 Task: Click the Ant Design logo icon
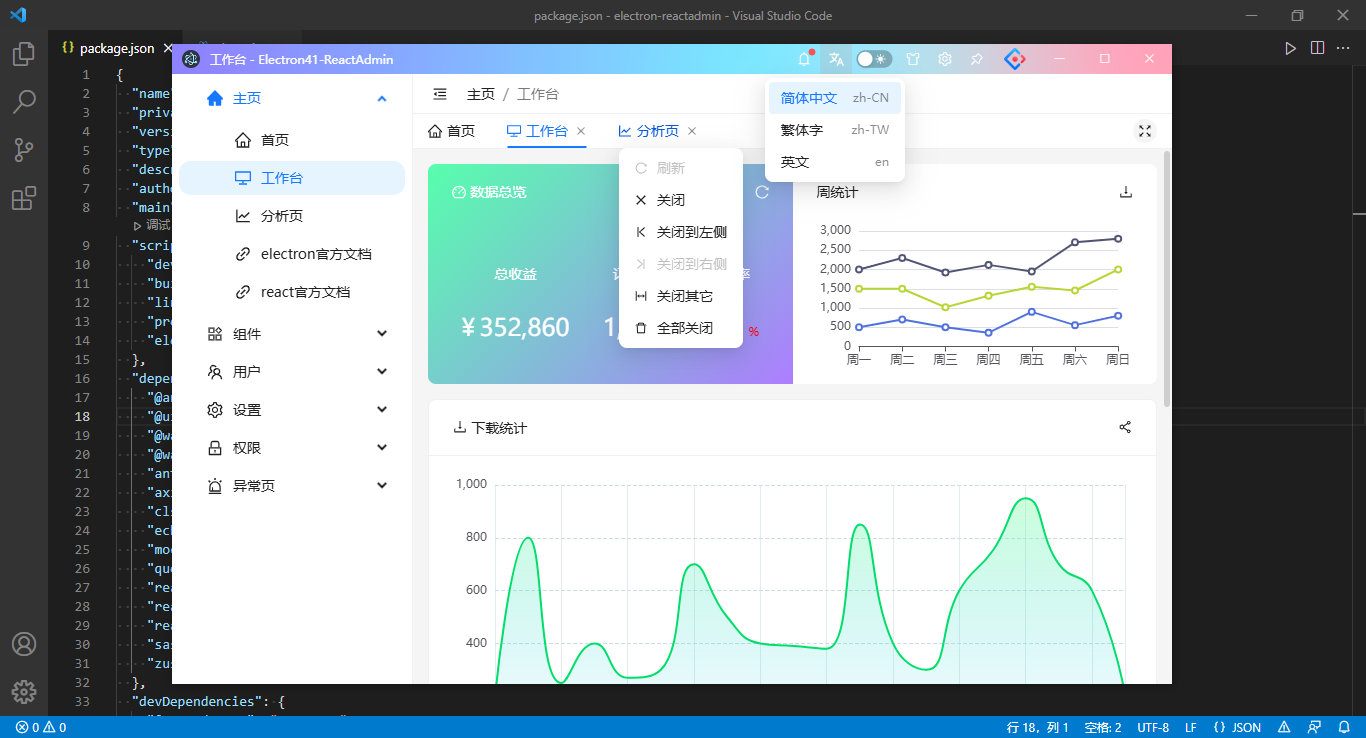[x=1014, y=59]
